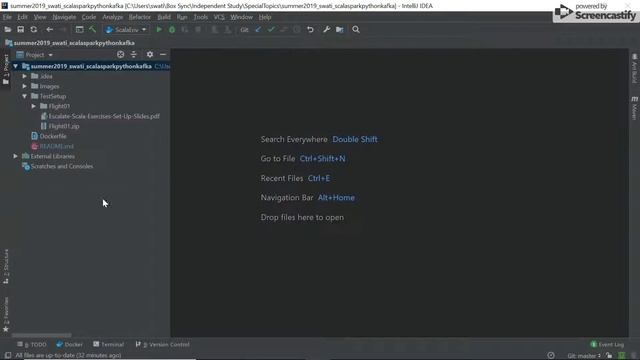The width and height of the screenshot is (640, 360).
Task: Click the Collapse All icon in Project panel
Action: click(x=133, y=54)
